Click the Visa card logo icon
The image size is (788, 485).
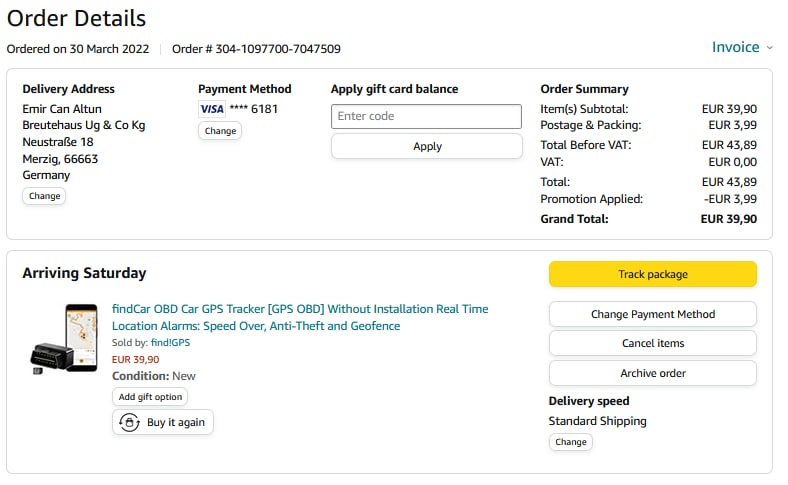[x=212, y=109]
